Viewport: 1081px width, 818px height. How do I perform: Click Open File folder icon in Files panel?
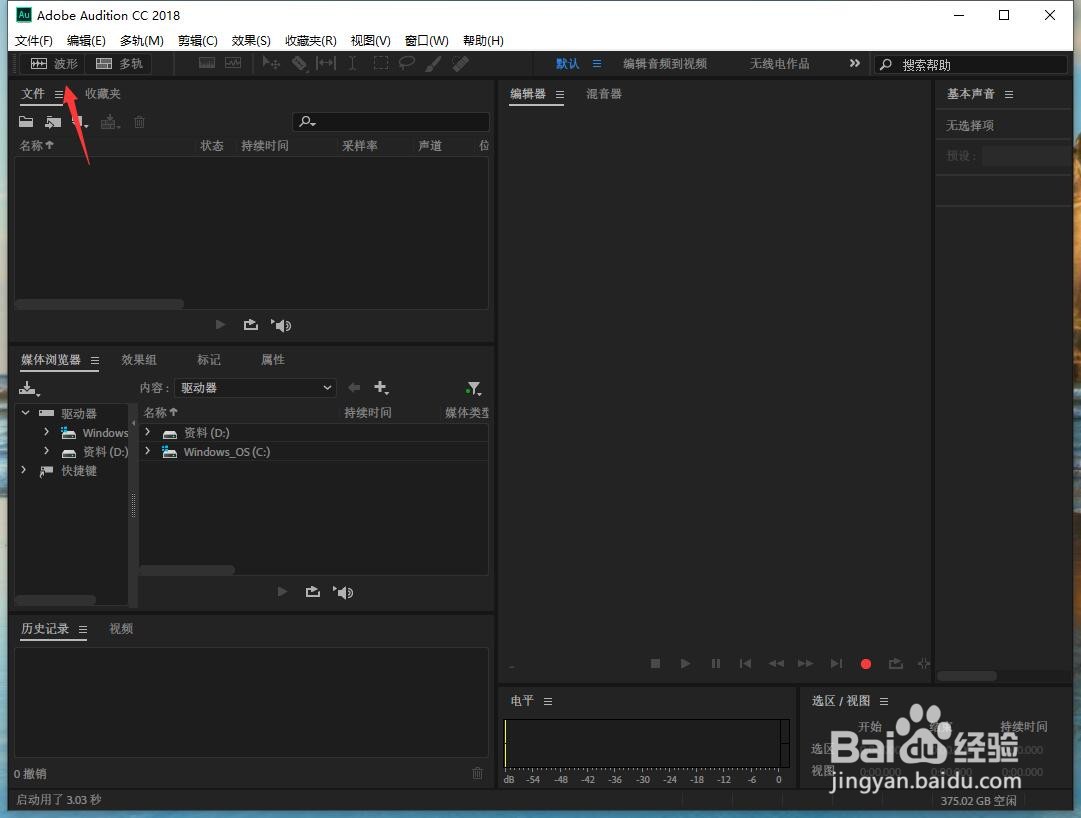(26, 122)
